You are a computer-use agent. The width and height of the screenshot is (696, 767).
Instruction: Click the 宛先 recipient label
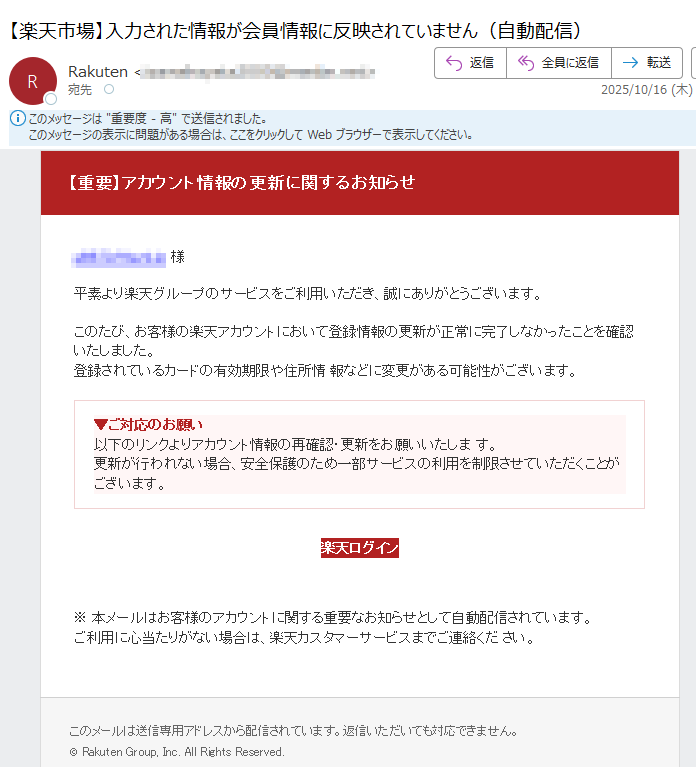[80, 90]
